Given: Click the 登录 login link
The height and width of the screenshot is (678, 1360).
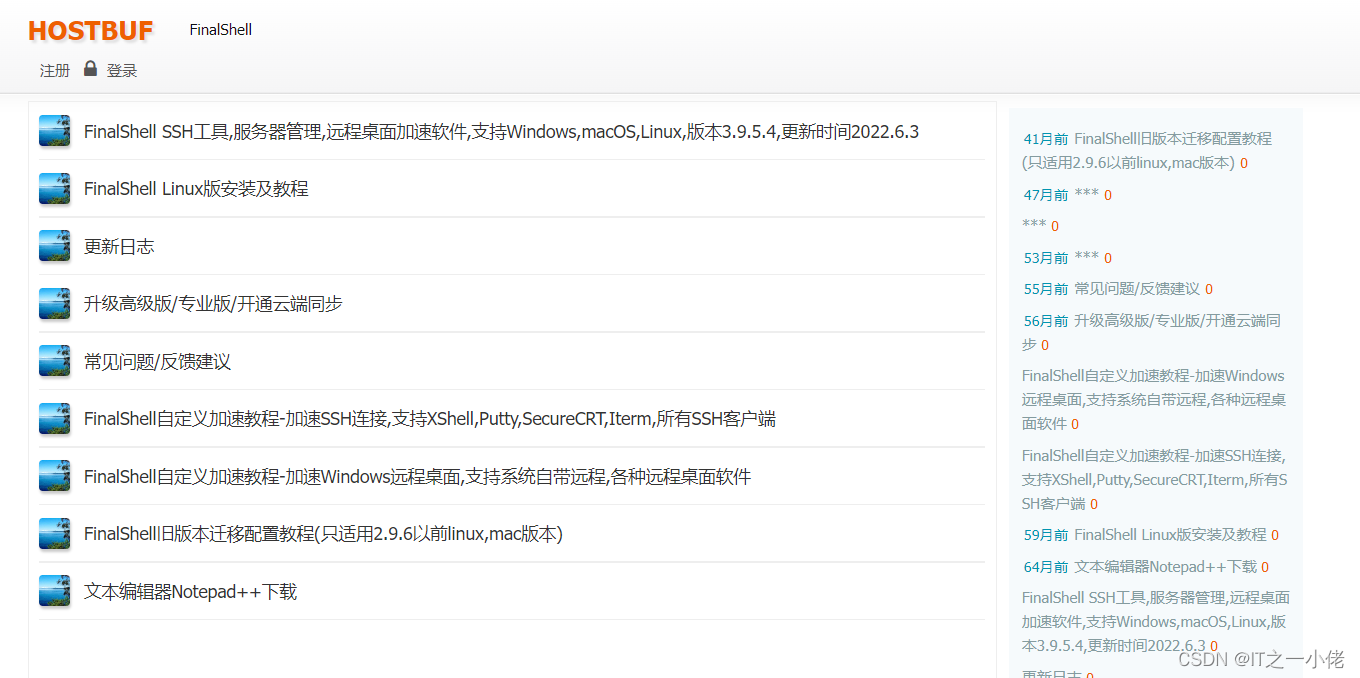Looking at the screenshot, I should coord(122,70).
